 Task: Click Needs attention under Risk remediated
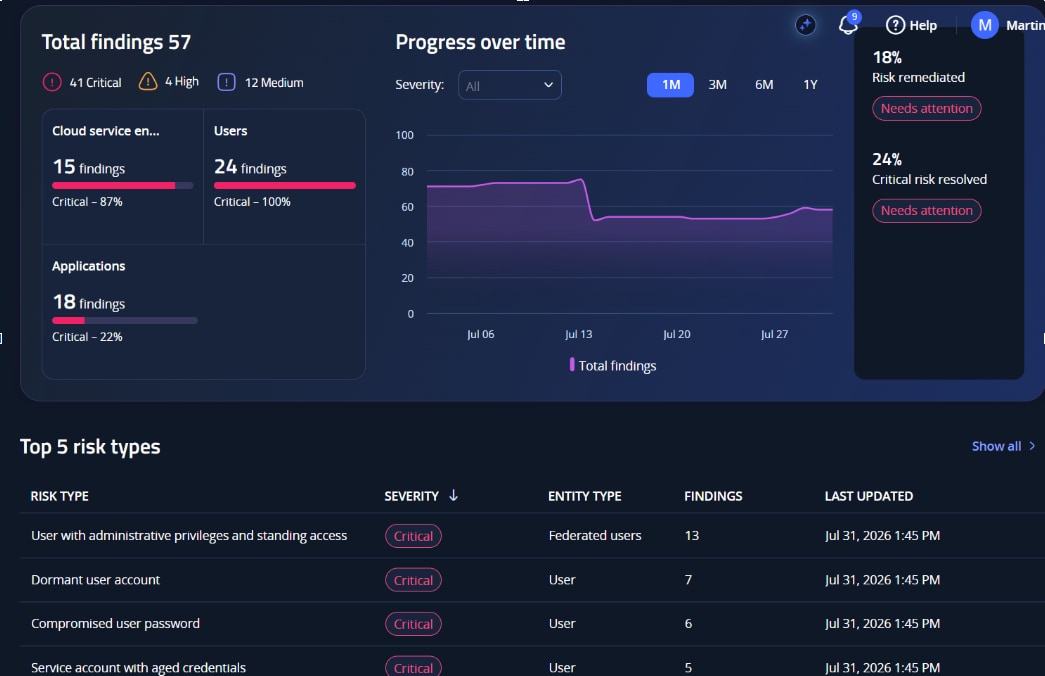coord(926,109)
